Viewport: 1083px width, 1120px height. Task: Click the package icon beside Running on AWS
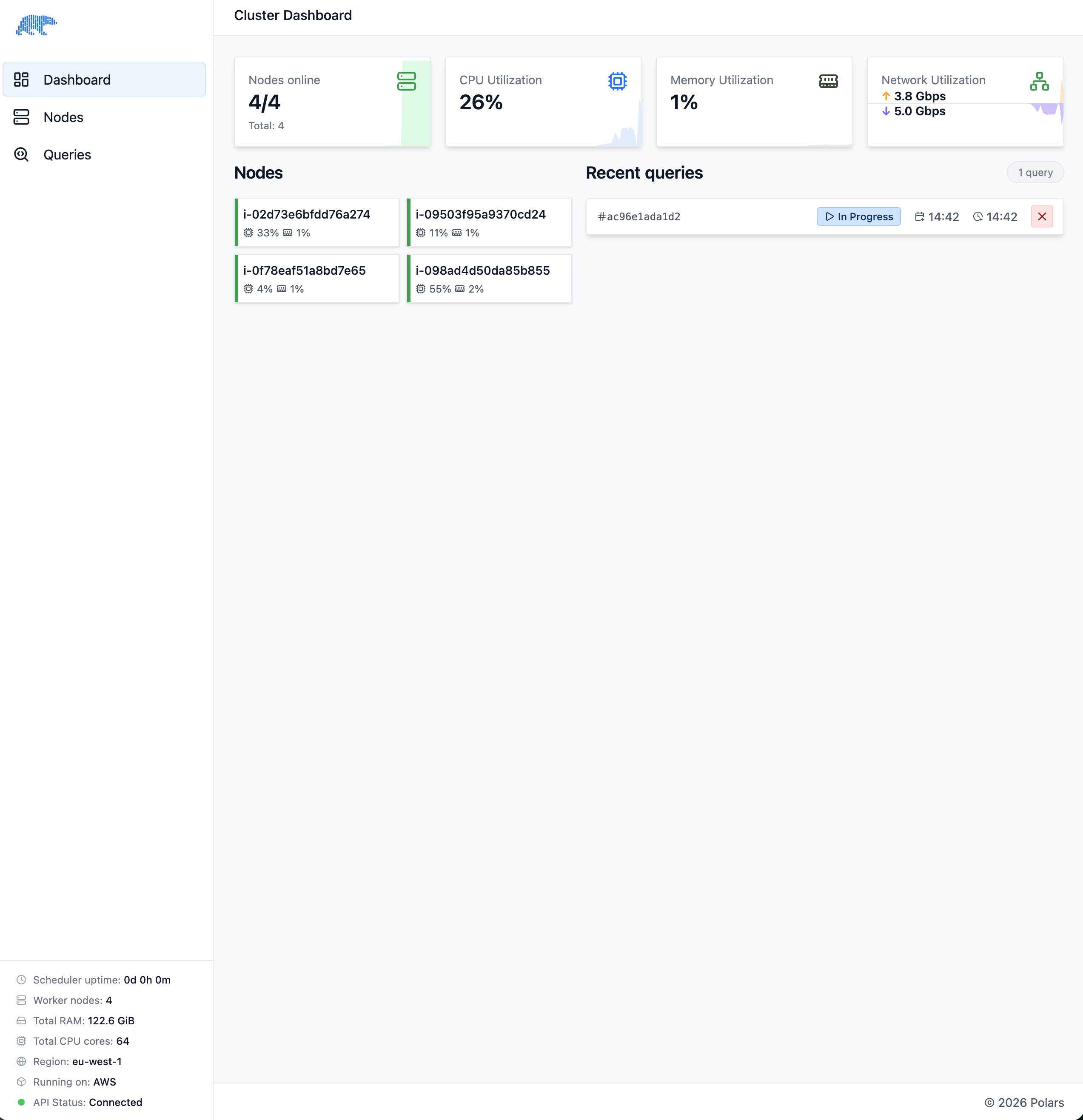(x=22, y=1082)
